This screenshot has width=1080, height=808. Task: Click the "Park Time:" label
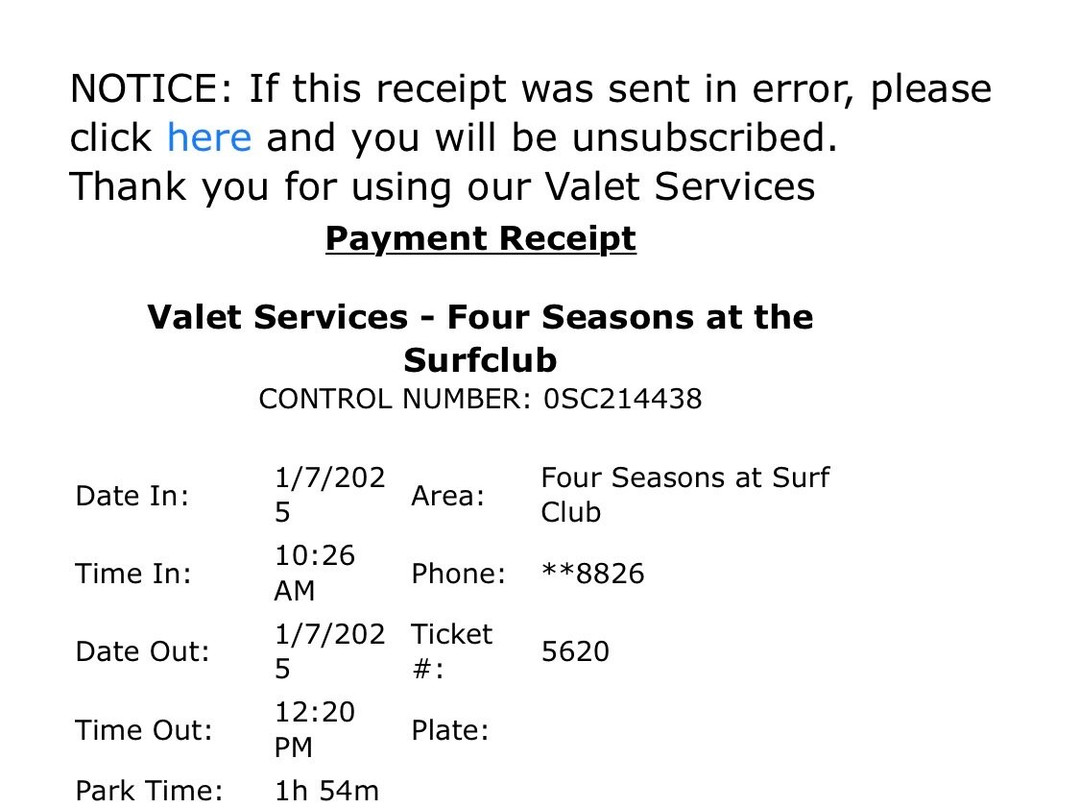pos(149,791)
